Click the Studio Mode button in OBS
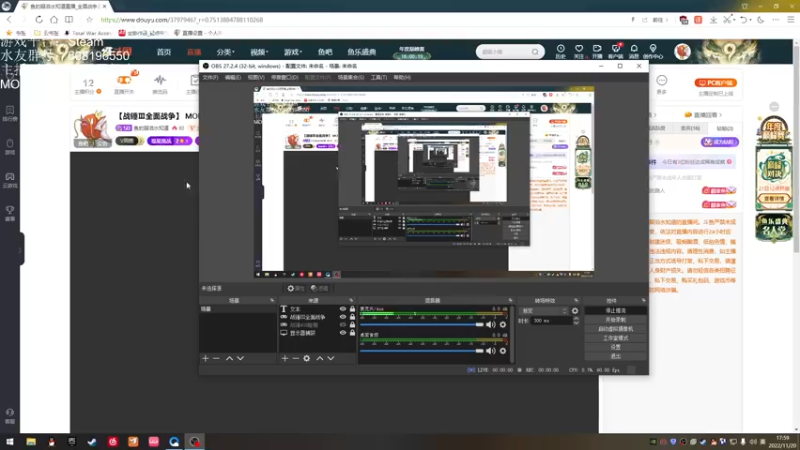 pos(615,338)
